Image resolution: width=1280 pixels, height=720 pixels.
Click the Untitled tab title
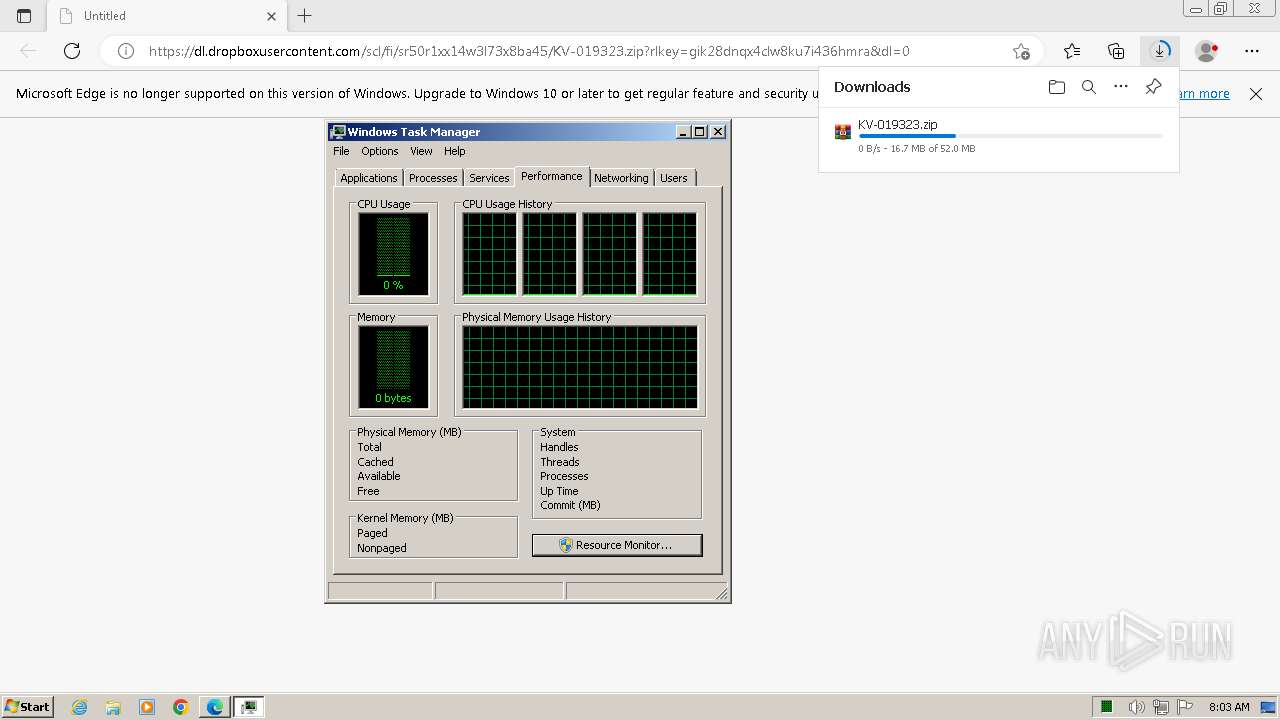coord(105,16)
